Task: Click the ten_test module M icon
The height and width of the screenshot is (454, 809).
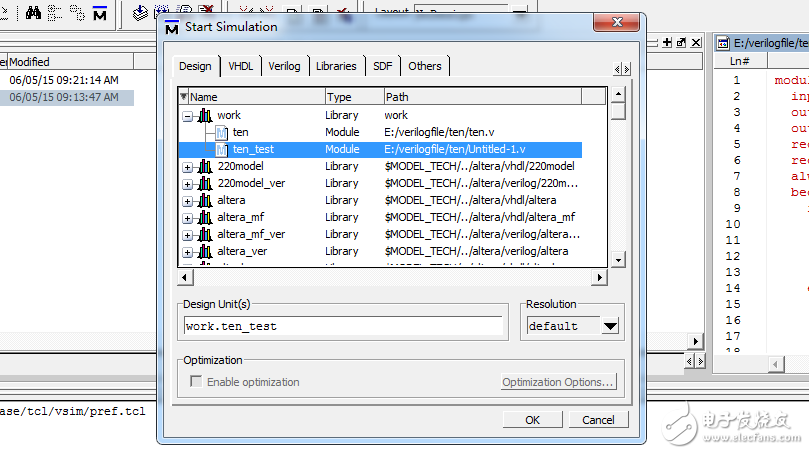Action: pyautogui.click(x=222, y=150)
